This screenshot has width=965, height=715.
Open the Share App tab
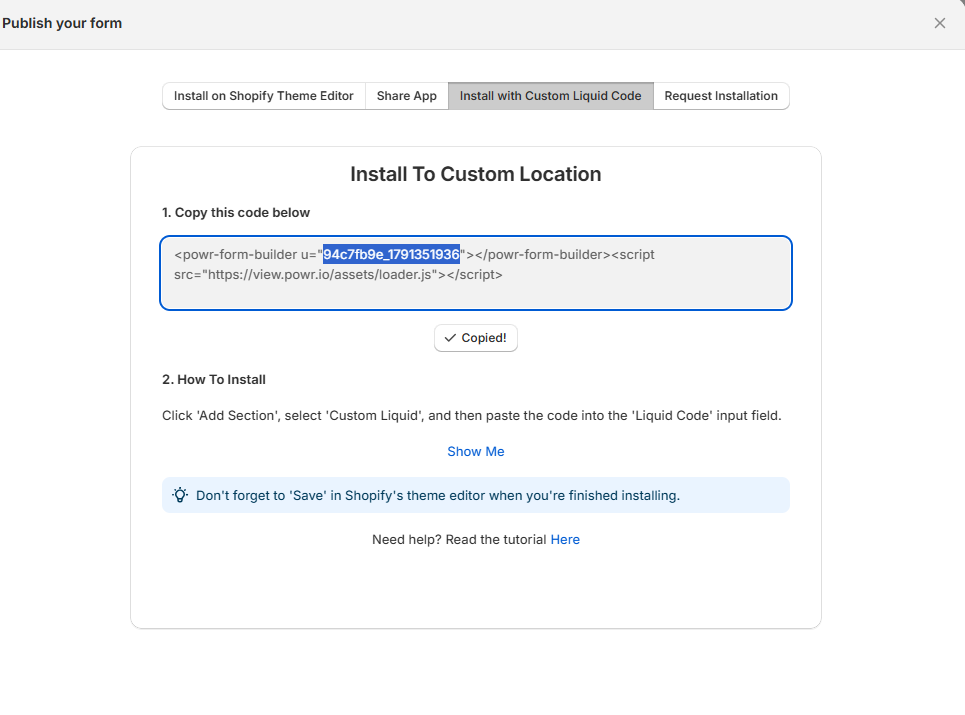[407, 96]
